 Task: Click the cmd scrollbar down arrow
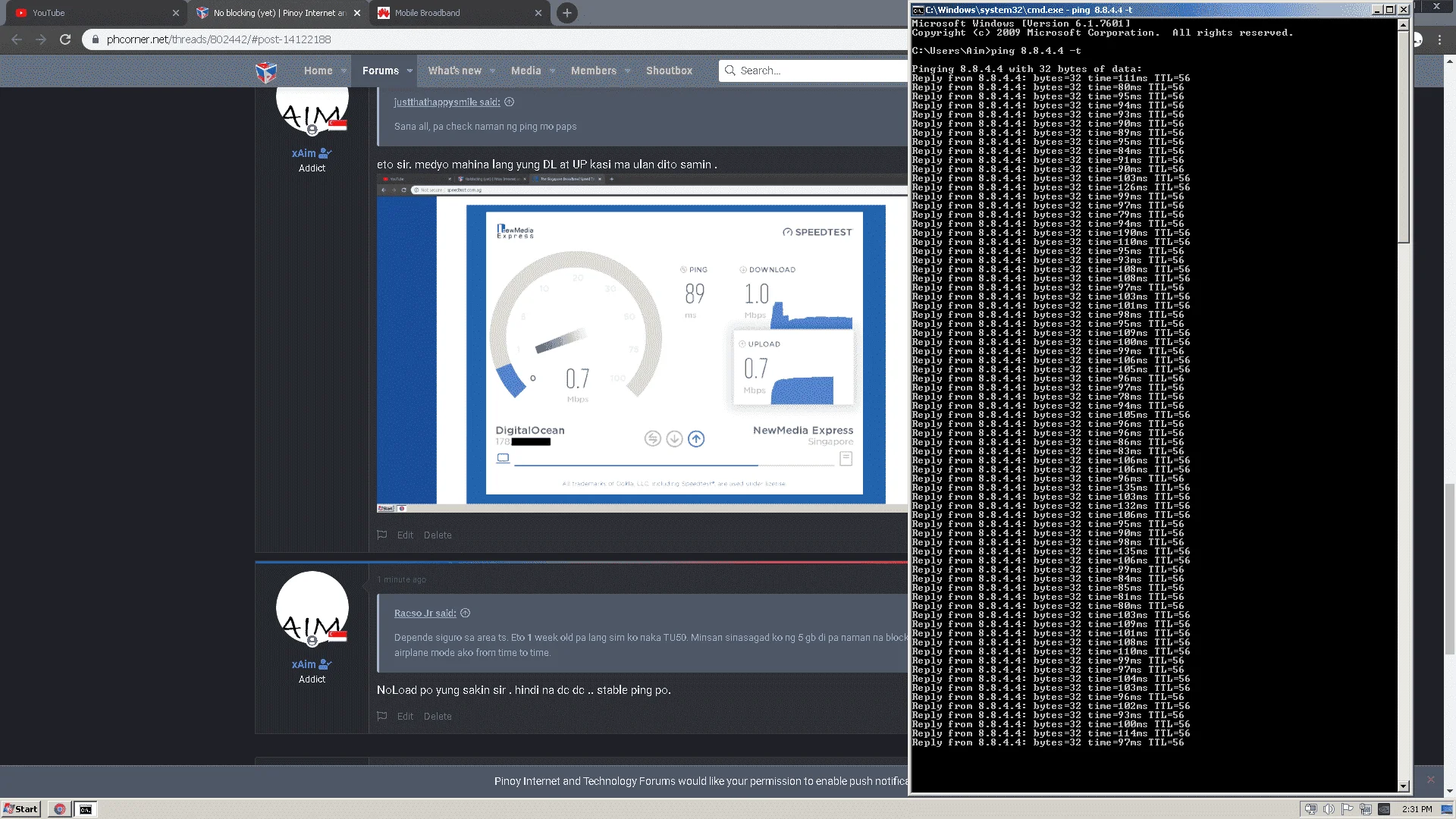[x=1403, y=786]
